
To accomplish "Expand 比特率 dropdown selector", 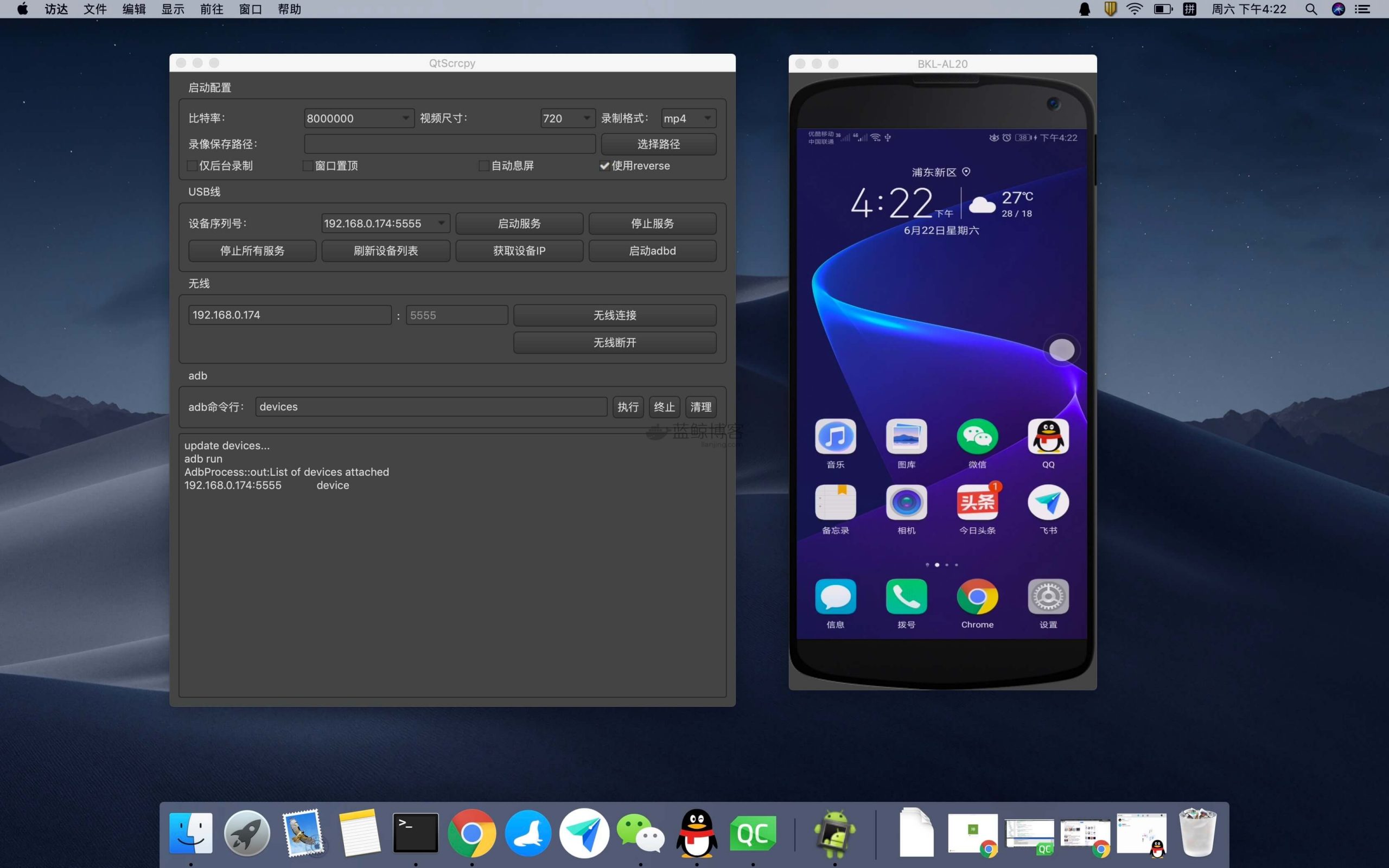I will point(399,118).
